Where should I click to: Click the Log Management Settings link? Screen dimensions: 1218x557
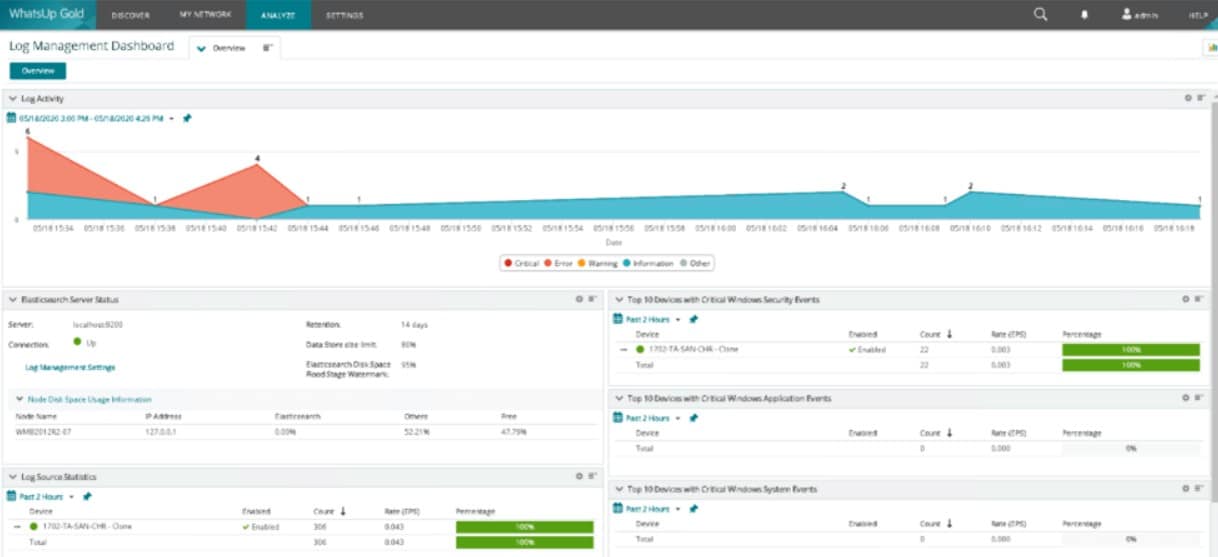tap(70, 367)
